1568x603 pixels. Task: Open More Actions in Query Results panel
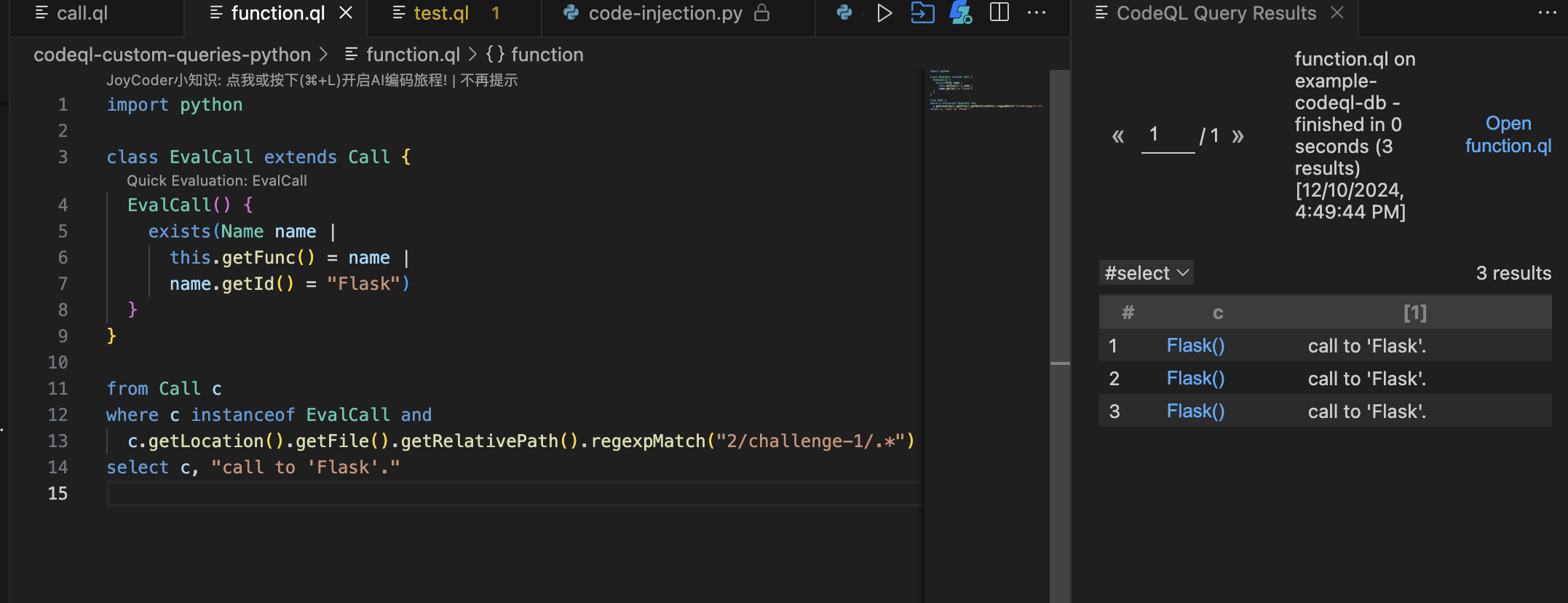pyautogui.click(x=1547, y=13)
